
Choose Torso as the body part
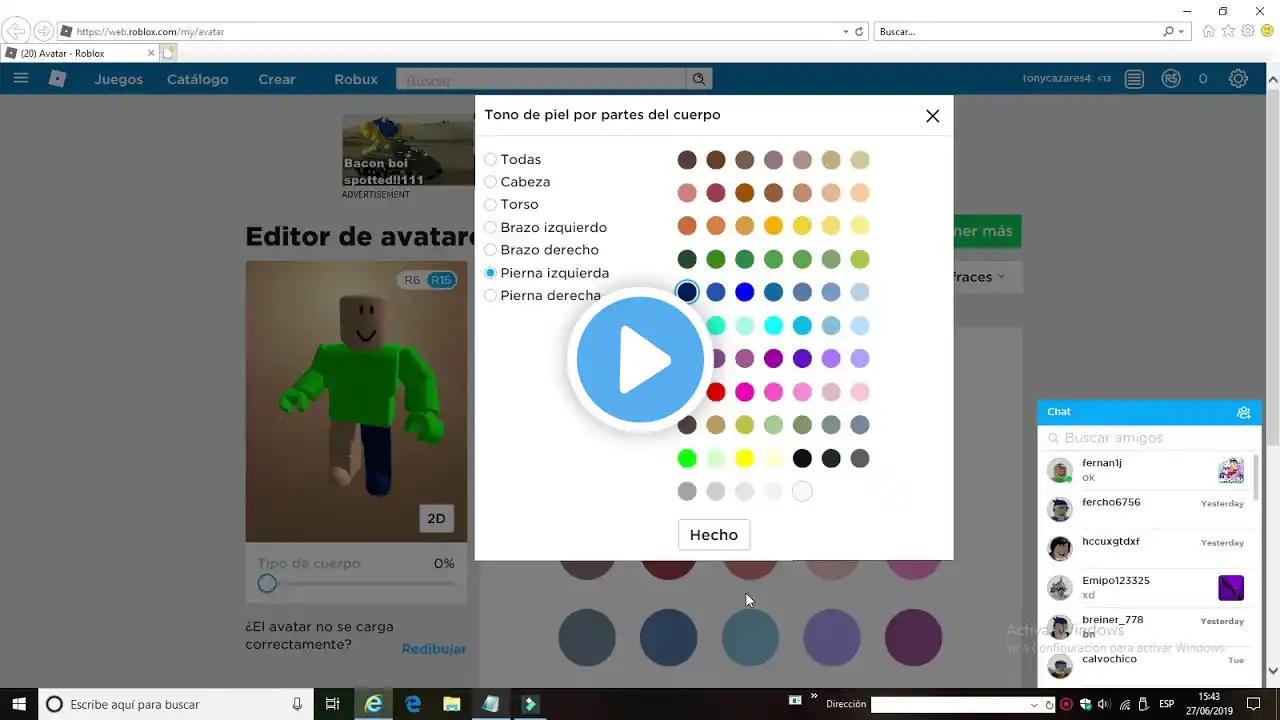click(490, 205)
